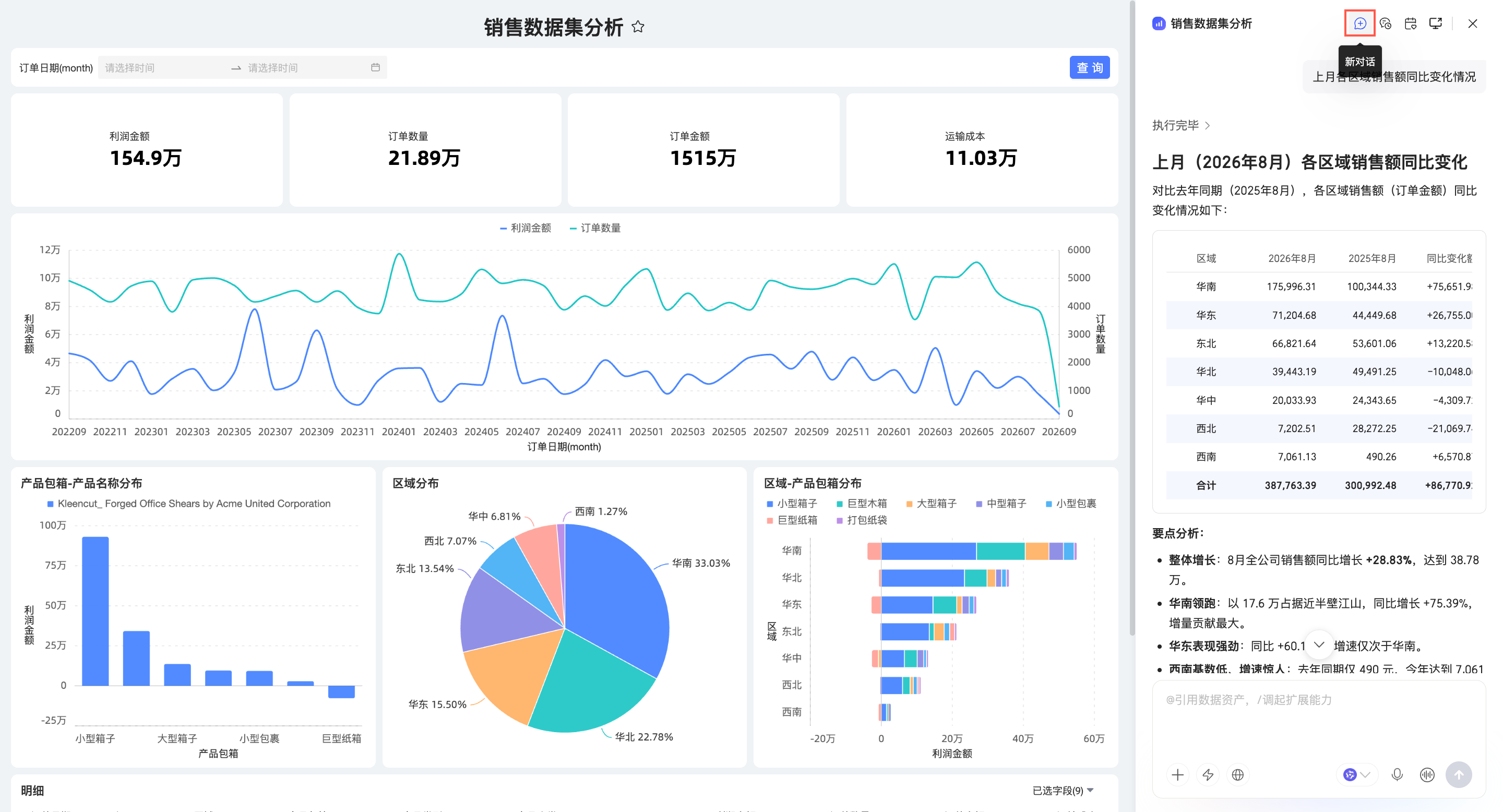Click the 华中 6.81% pie label

click(x=494, y=516)
